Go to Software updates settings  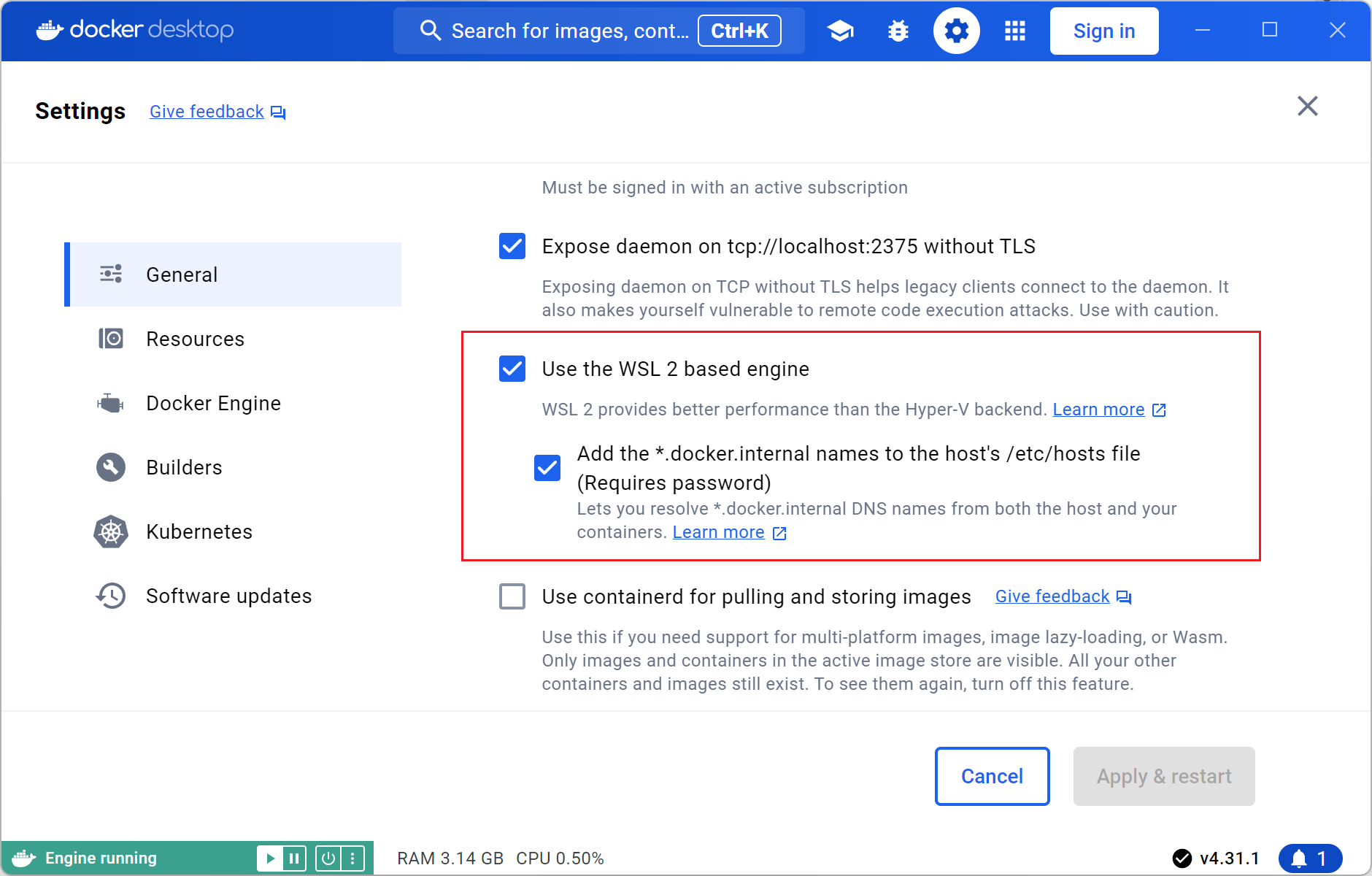coord(233,596)
